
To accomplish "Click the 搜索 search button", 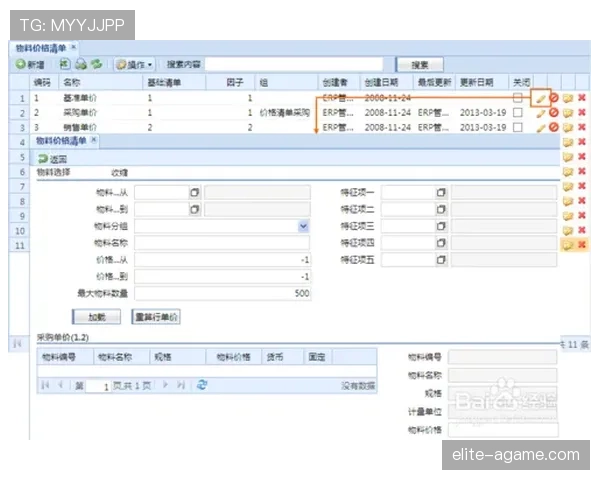I will pyautogui.click(x=420, y=65).
